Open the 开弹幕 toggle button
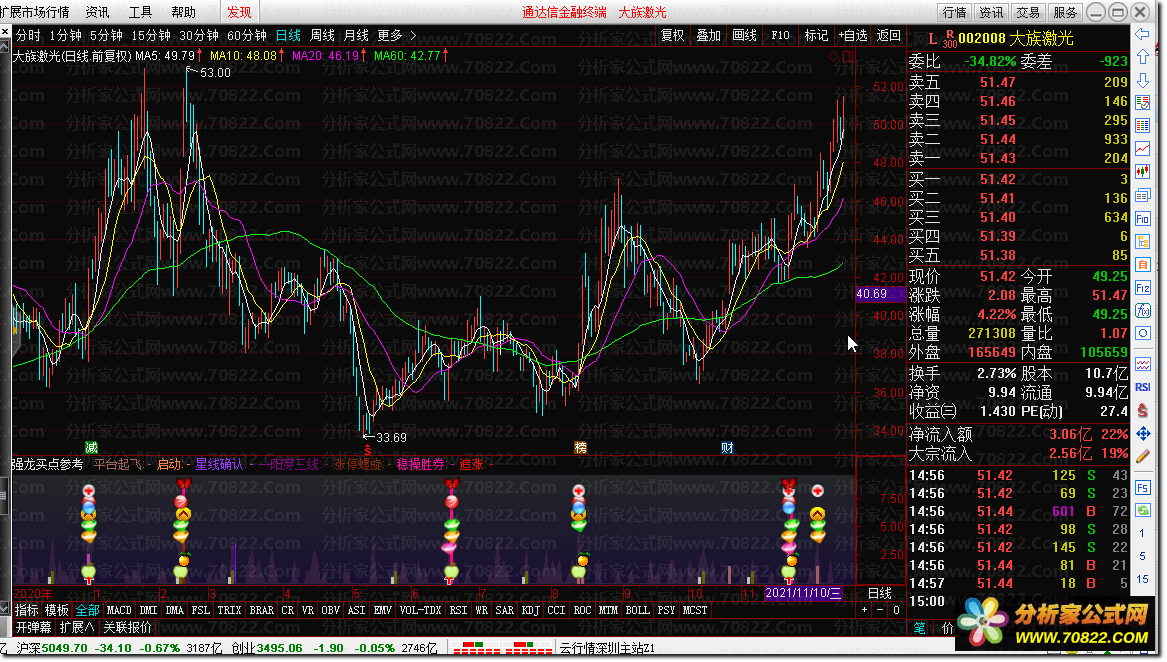Viewport: 1167px width, 662px height. 34,628
